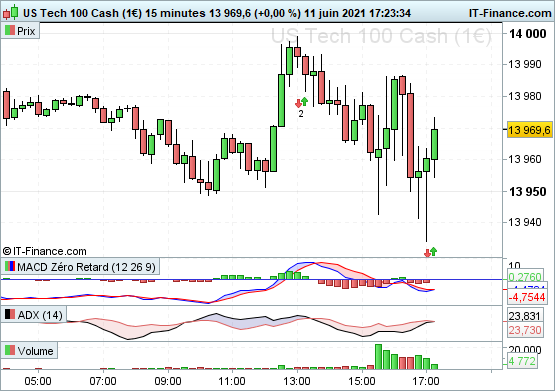This screenshot has height=391, width=555.
Task: Click the candlestick icon in the title bar
Action: (x=11, y=12)
